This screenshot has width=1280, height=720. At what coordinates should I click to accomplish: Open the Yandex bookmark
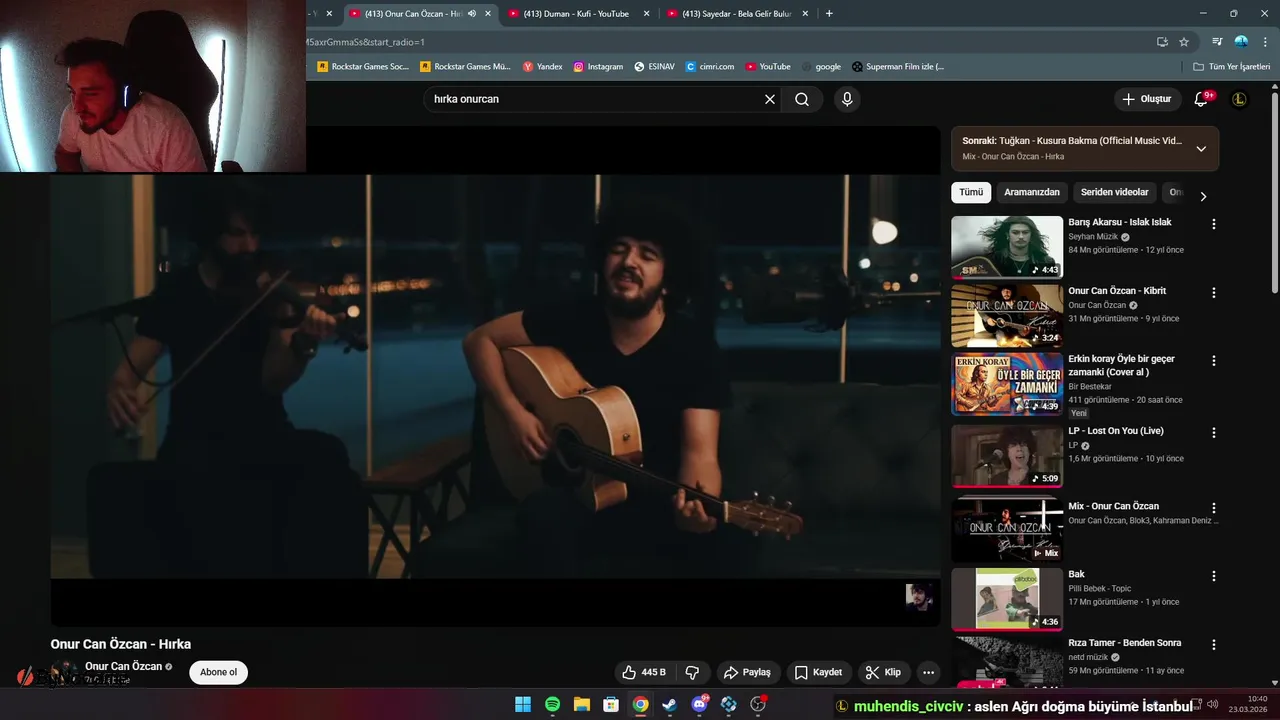(543, 67)
